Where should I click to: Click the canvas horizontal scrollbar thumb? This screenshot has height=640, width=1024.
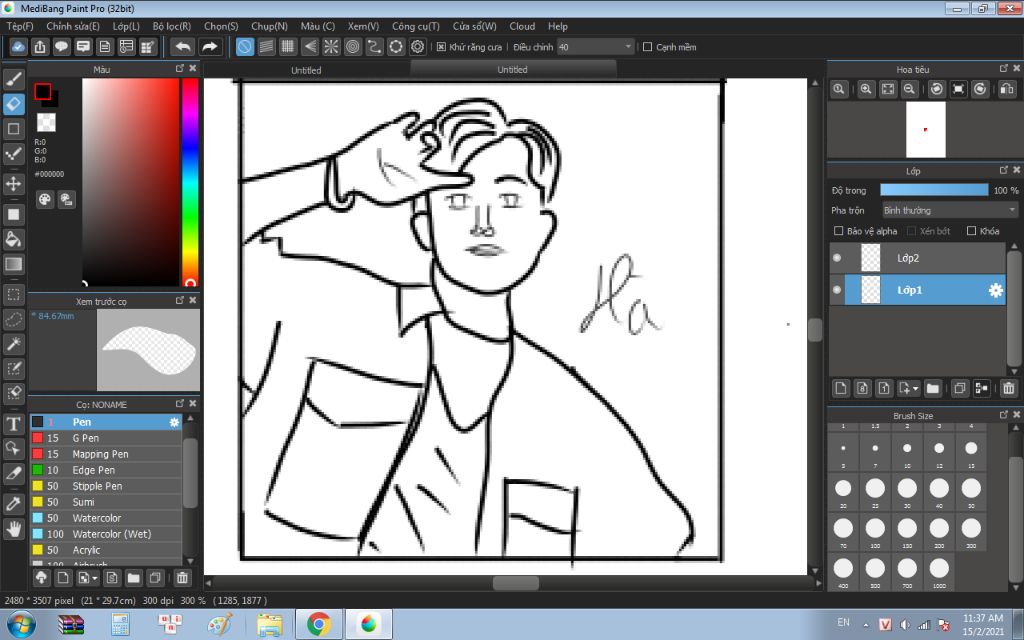(x=516, y=583)
